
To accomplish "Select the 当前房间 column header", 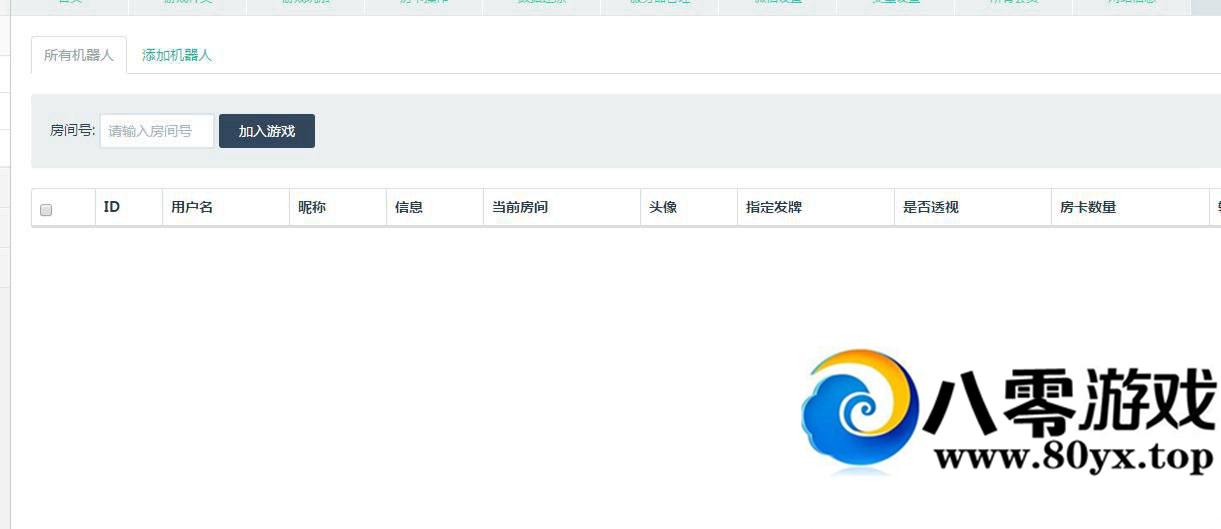I will pos(520,207).
